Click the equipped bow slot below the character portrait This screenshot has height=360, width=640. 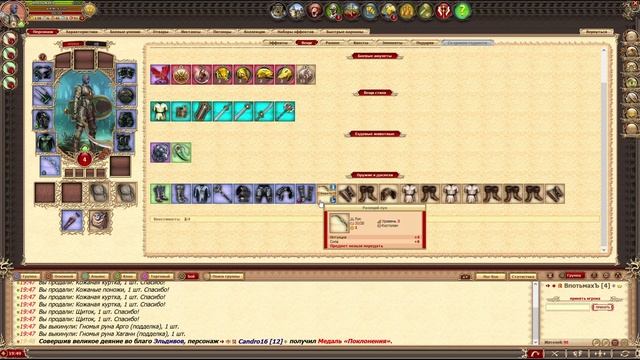50,167
